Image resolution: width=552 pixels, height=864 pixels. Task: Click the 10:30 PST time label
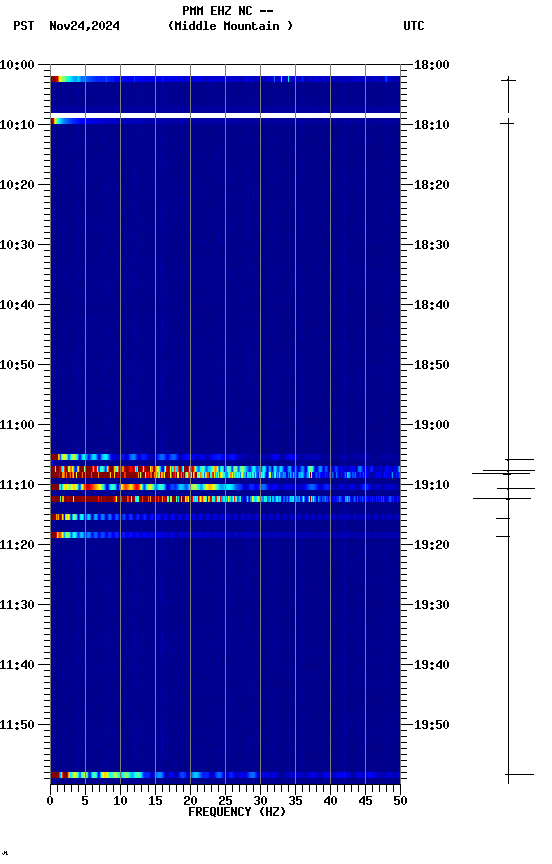tap(17, 245)
